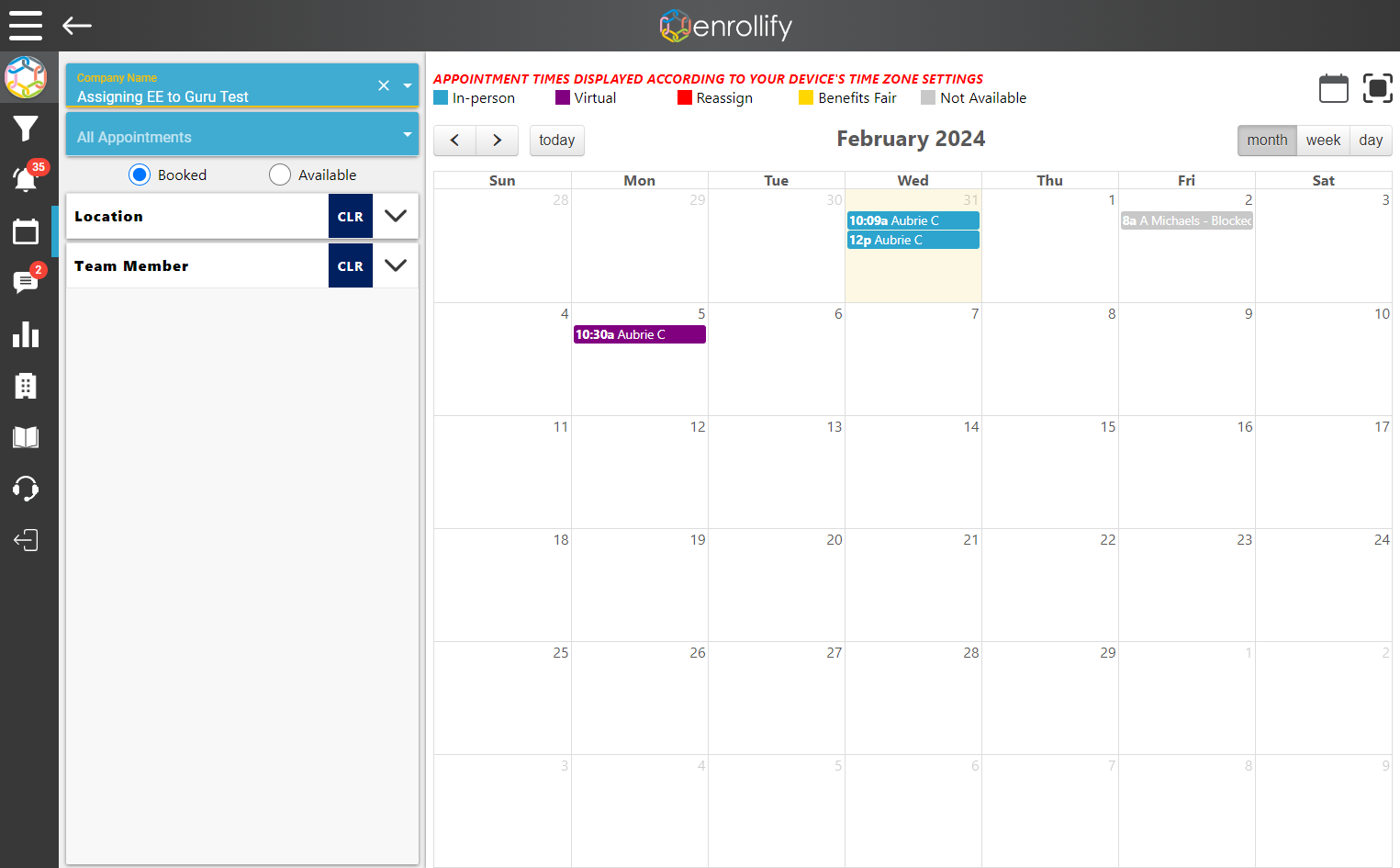Go to previous month
The width and height of the screenshot is (1400, 868).
[454, 141]
